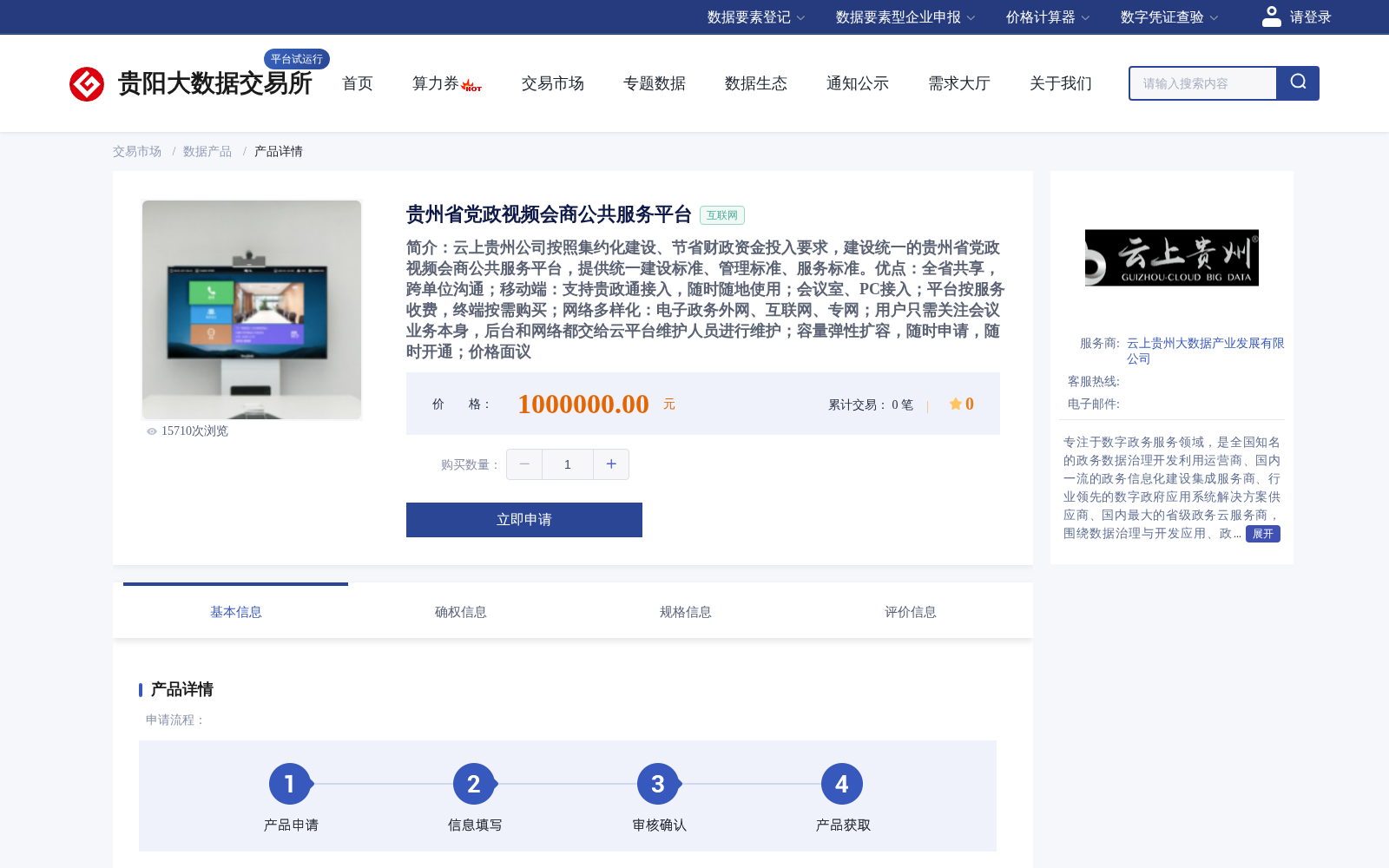Click the 立即申请 button
The width and height of the screenshot is (1389, 868).
click(x=524, y=520)
